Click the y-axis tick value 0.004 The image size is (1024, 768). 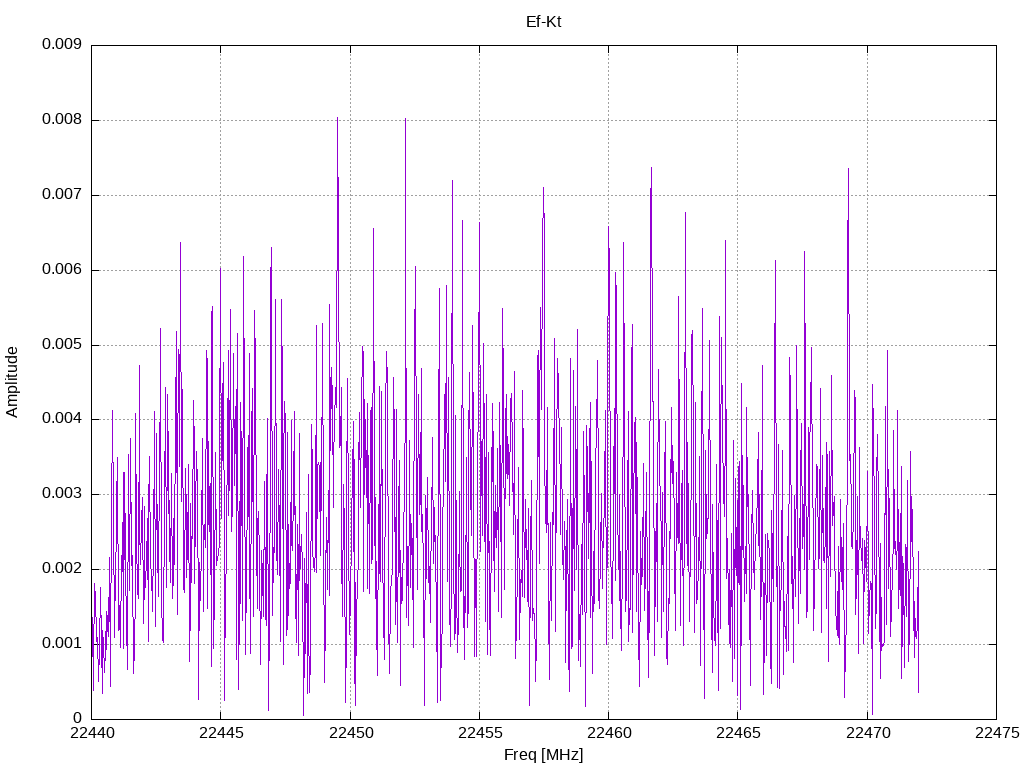[62, 419]
